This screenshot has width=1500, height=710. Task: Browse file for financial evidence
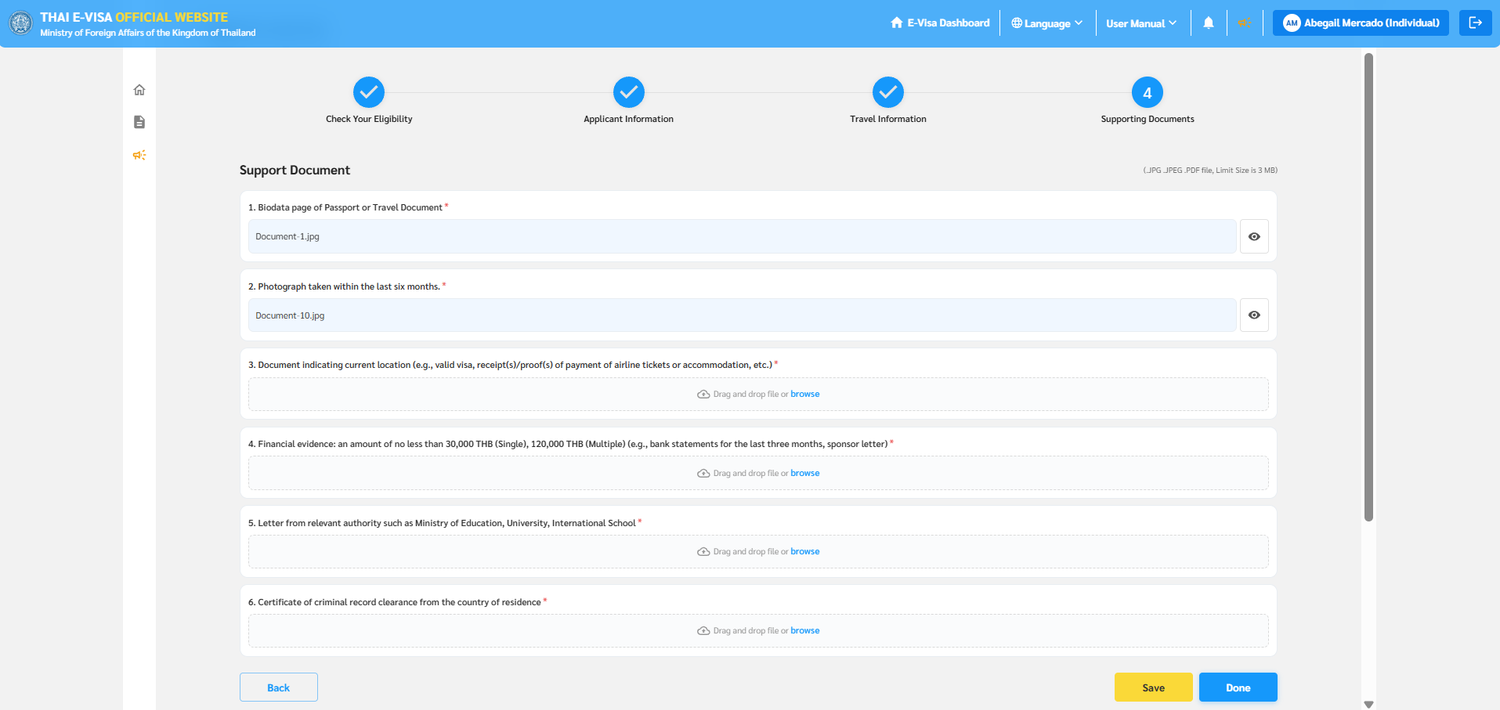pyautogui.click(x=805, y=473)
